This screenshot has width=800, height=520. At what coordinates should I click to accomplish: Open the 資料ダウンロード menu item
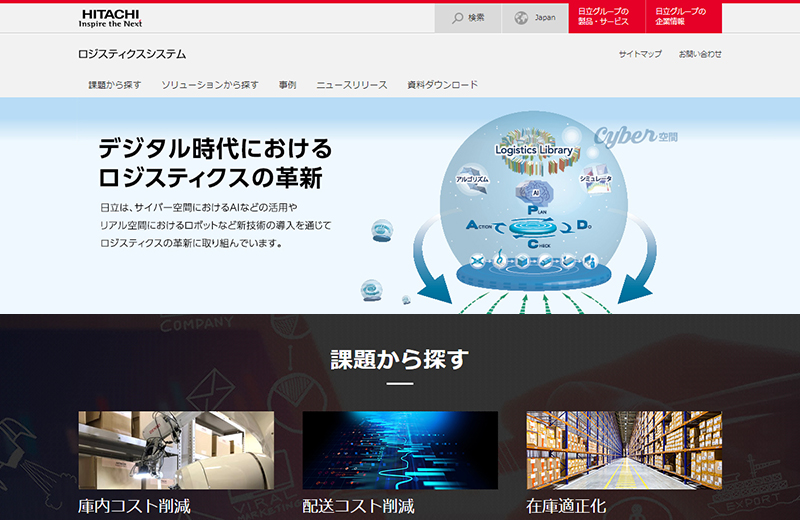pos(442,85)
